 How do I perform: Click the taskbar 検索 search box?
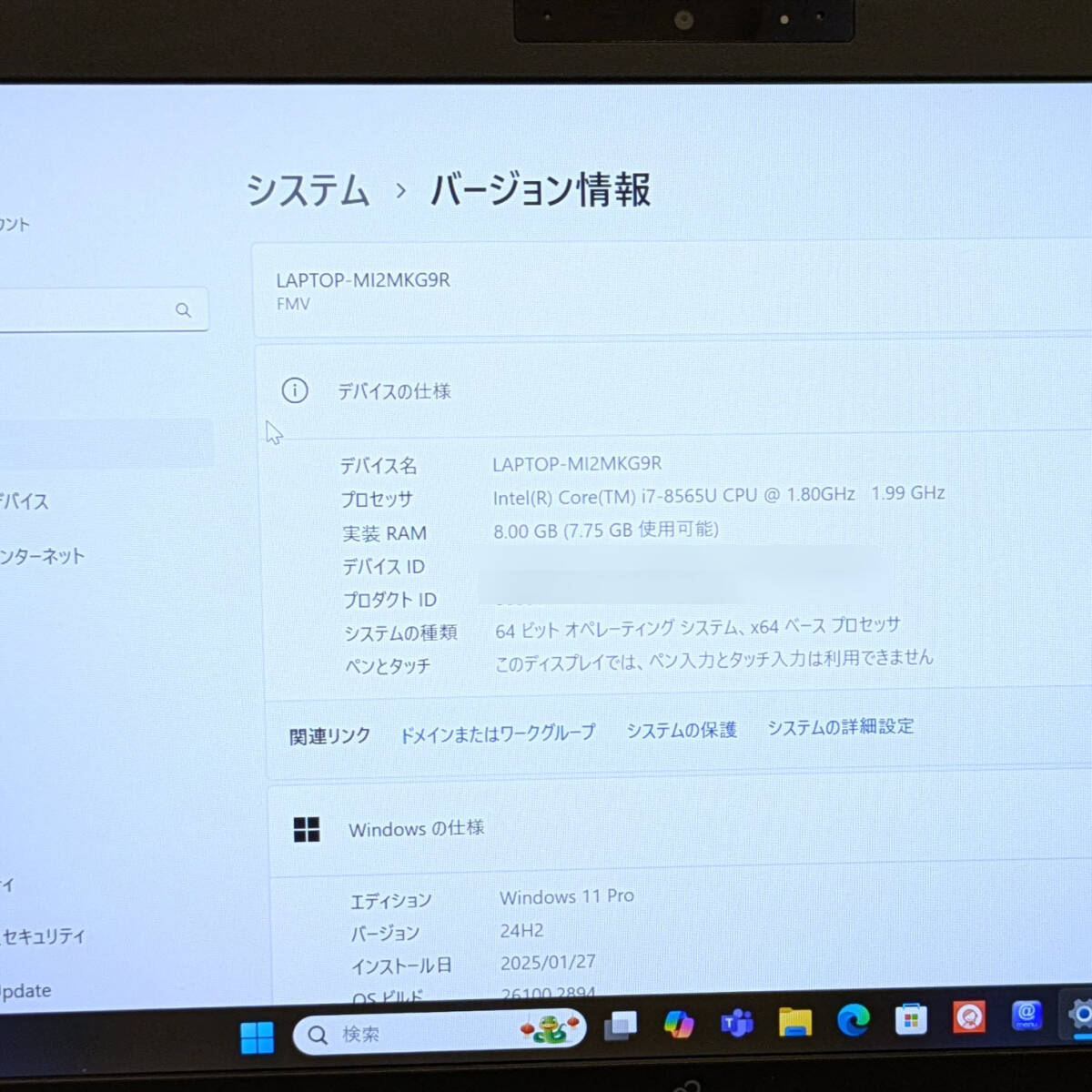[440, 1032]
